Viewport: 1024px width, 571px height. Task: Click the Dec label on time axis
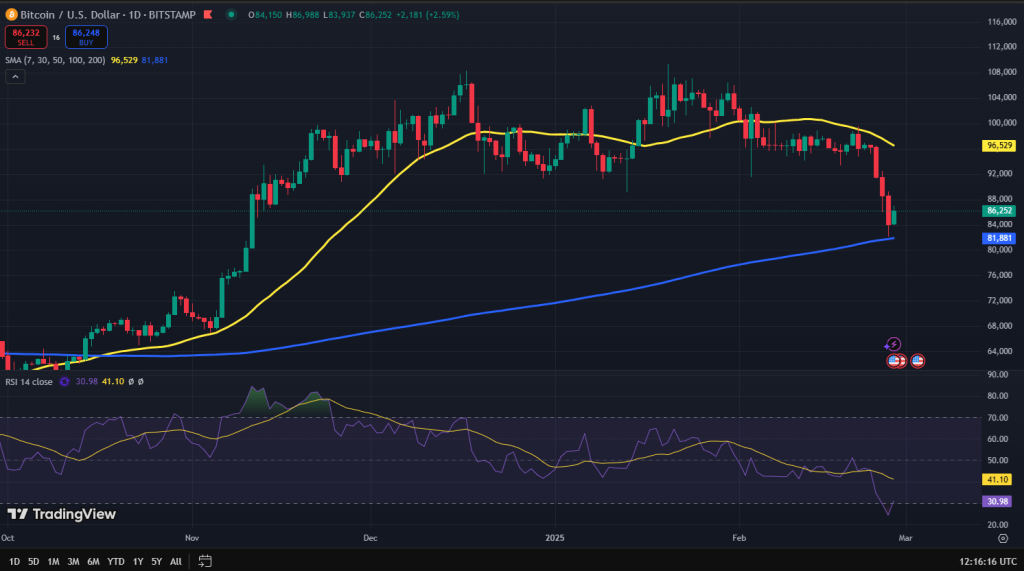370,538
